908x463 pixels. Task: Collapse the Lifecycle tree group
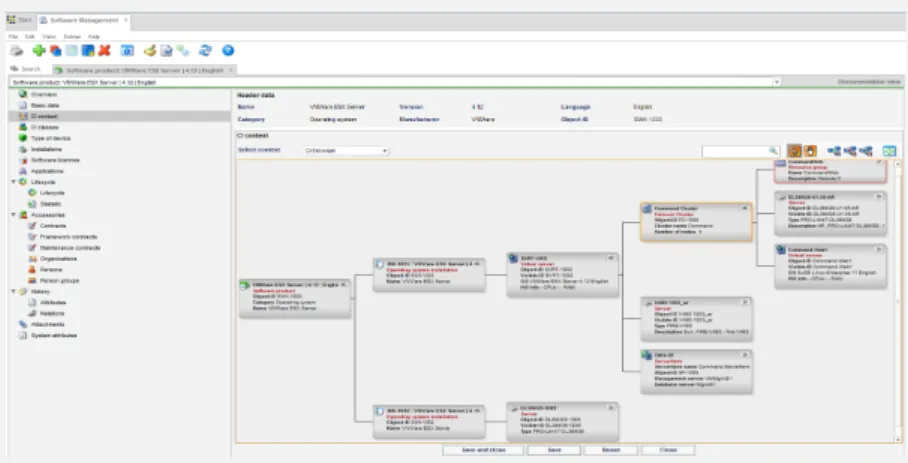[13, 182]
